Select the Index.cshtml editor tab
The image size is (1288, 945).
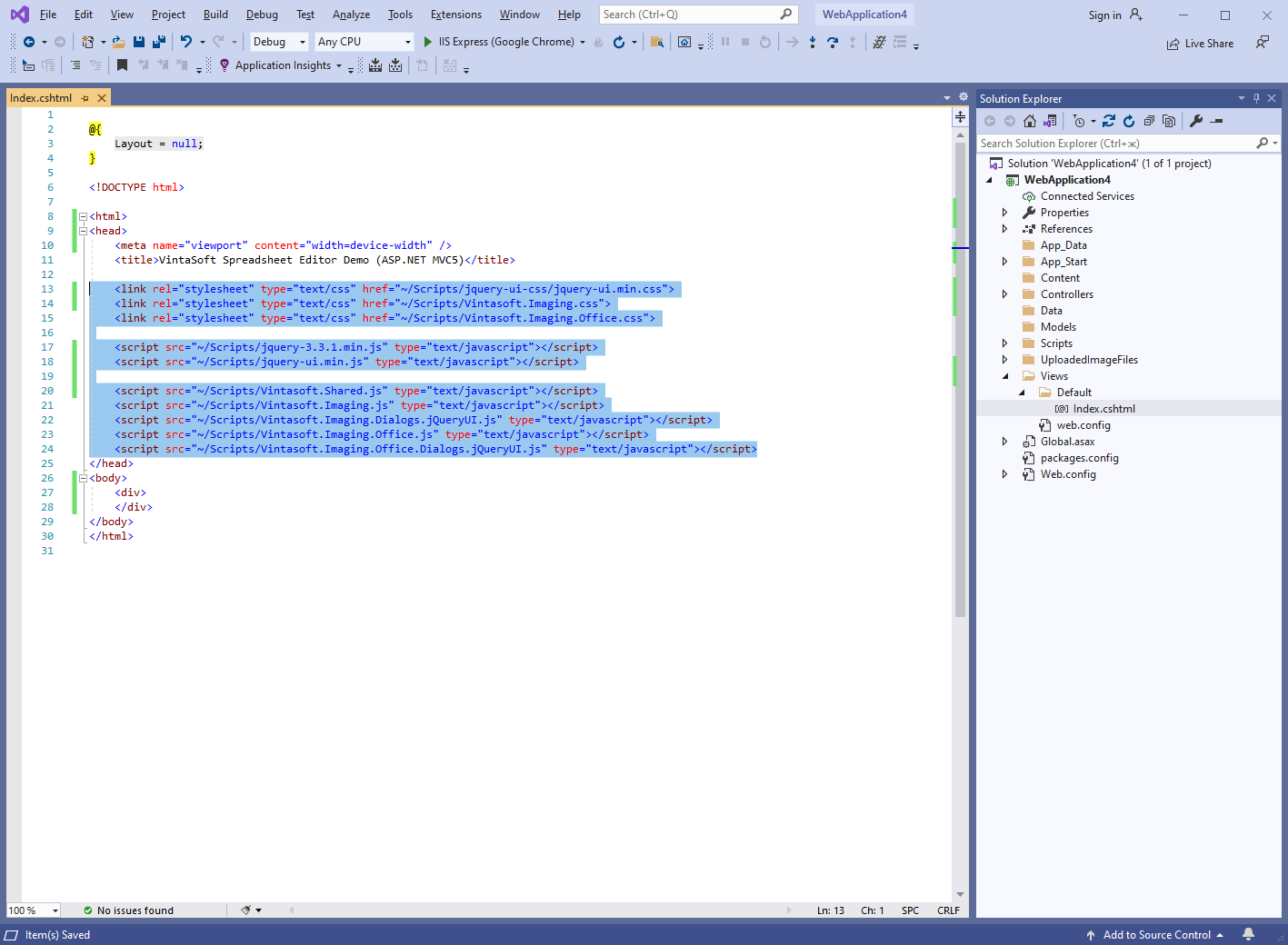click(x=41, y=98)
